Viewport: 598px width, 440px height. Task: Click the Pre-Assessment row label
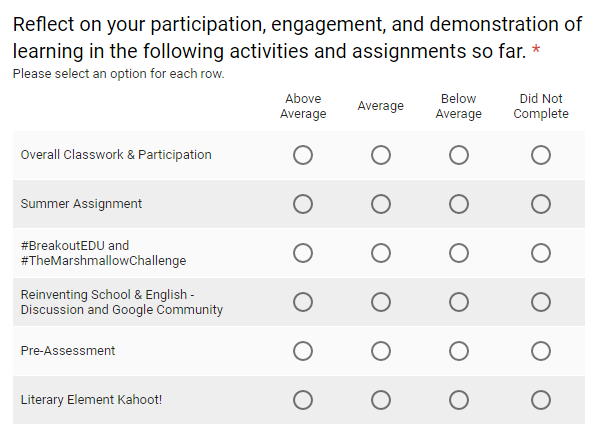click(68, 351)
